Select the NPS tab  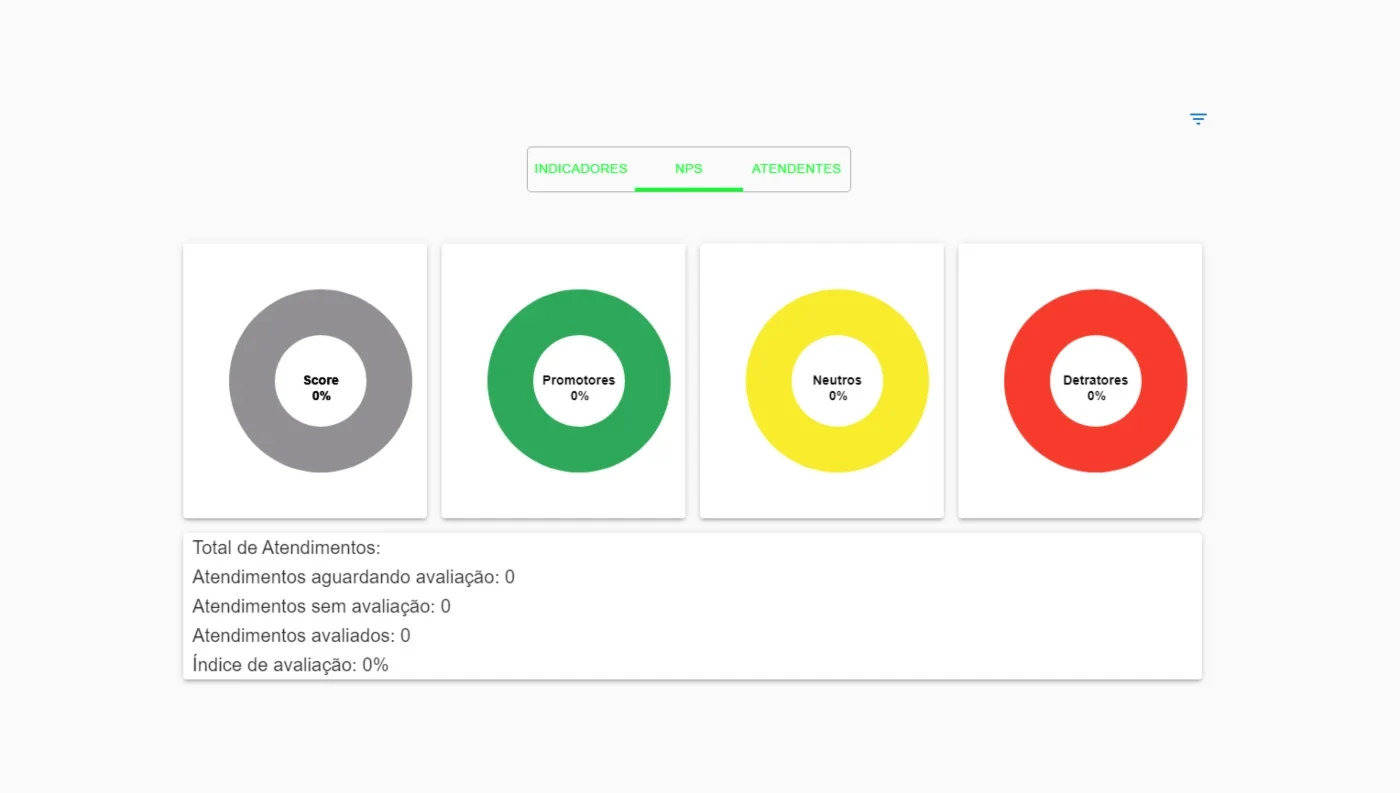click(x=689, y=169)
